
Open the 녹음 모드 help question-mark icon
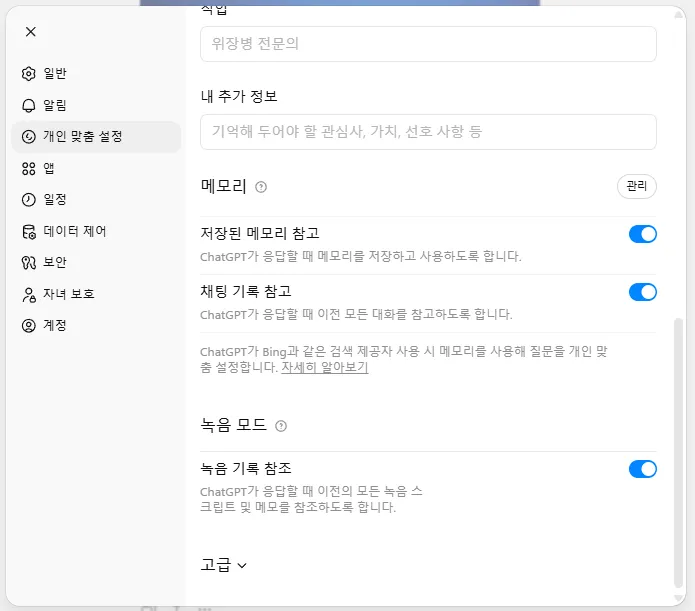coord(281,426)
